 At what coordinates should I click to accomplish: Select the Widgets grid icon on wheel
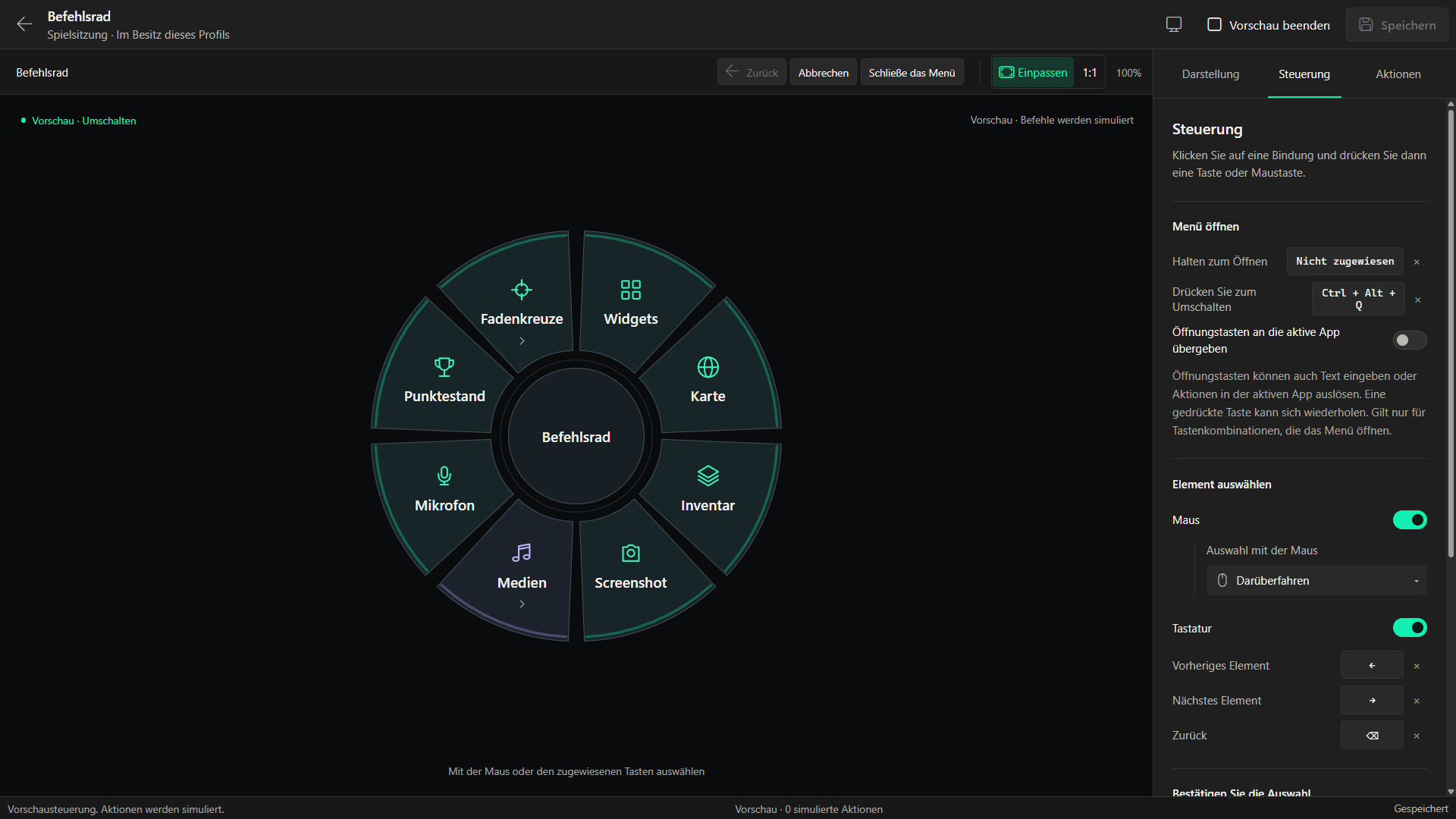631,290
